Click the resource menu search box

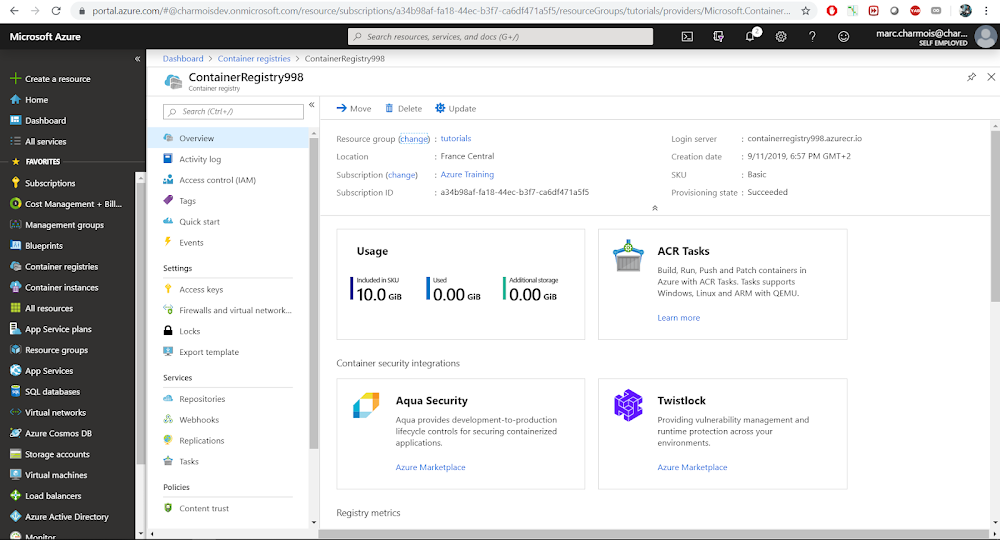point(233,112)
